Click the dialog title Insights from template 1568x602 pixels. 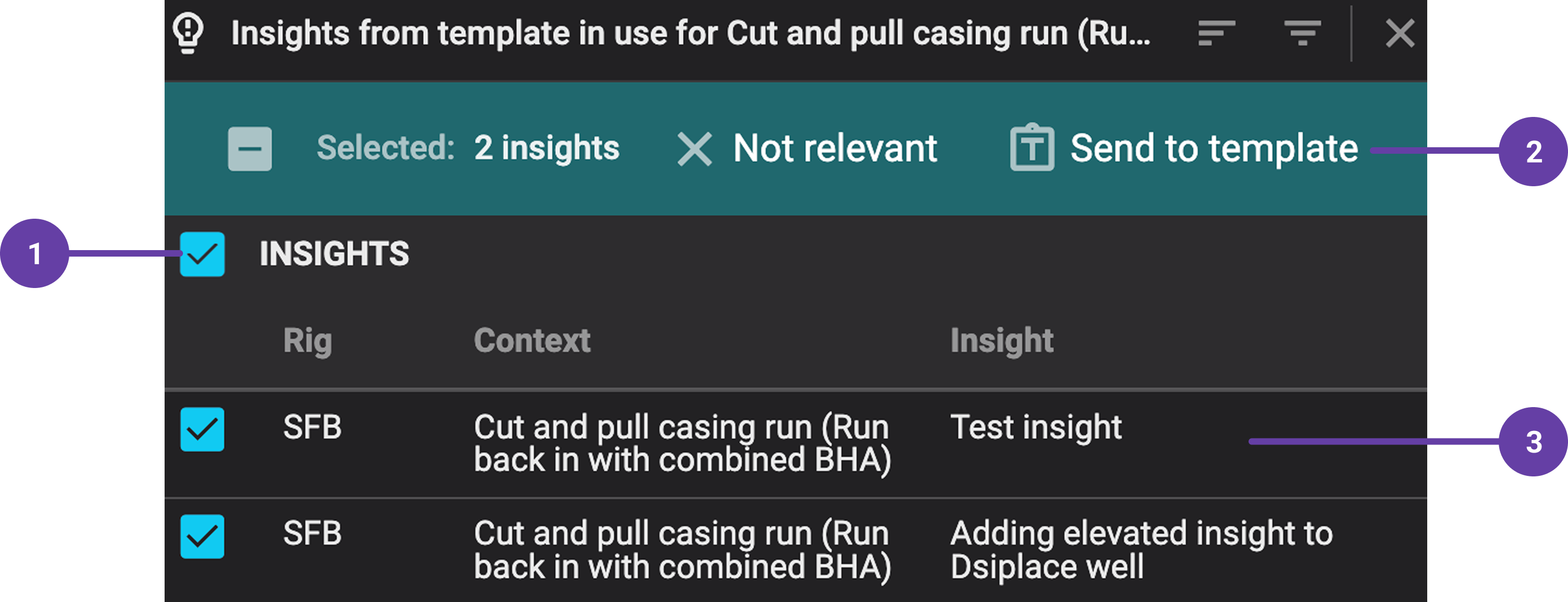[x=688, y=34]
